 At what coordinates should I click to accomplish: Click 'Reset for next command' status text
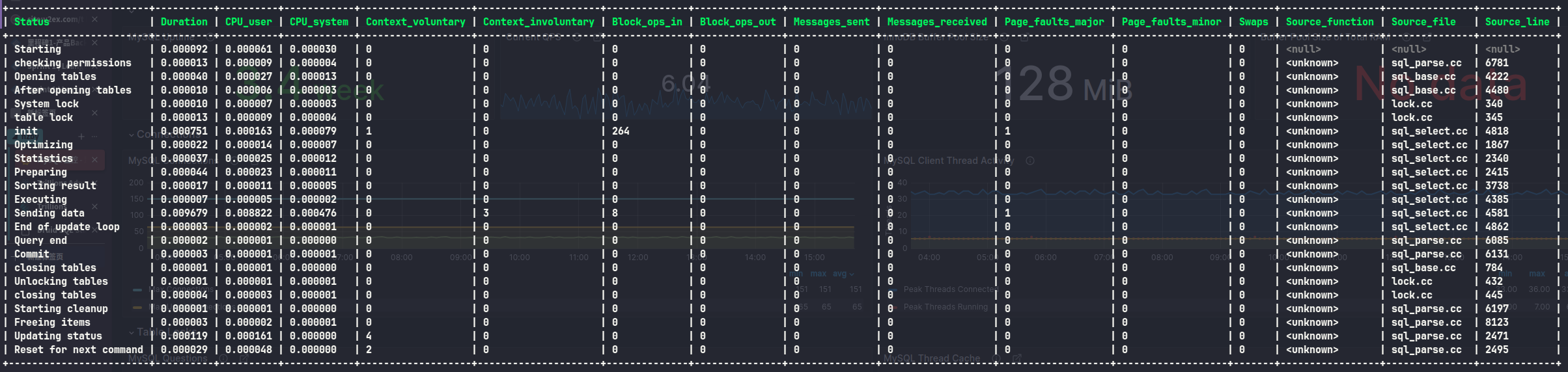(x=79, y=349)
